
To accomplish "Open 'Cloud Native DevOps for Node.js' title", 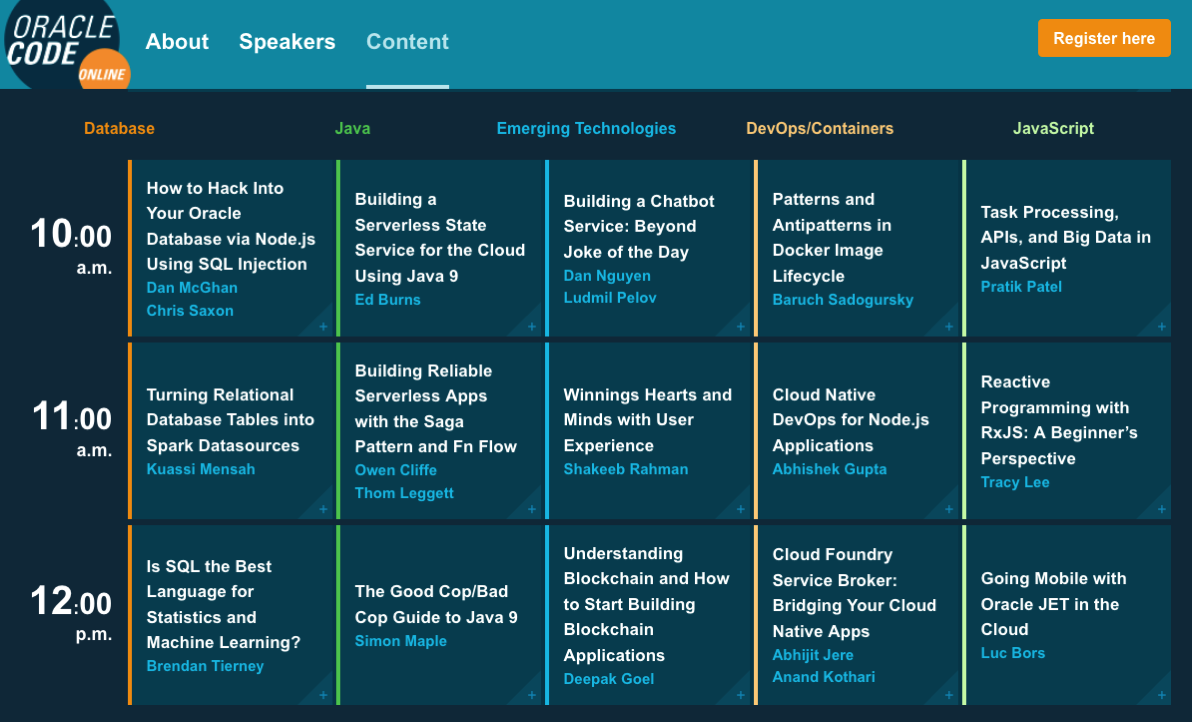I will click(x=850, y=420).
